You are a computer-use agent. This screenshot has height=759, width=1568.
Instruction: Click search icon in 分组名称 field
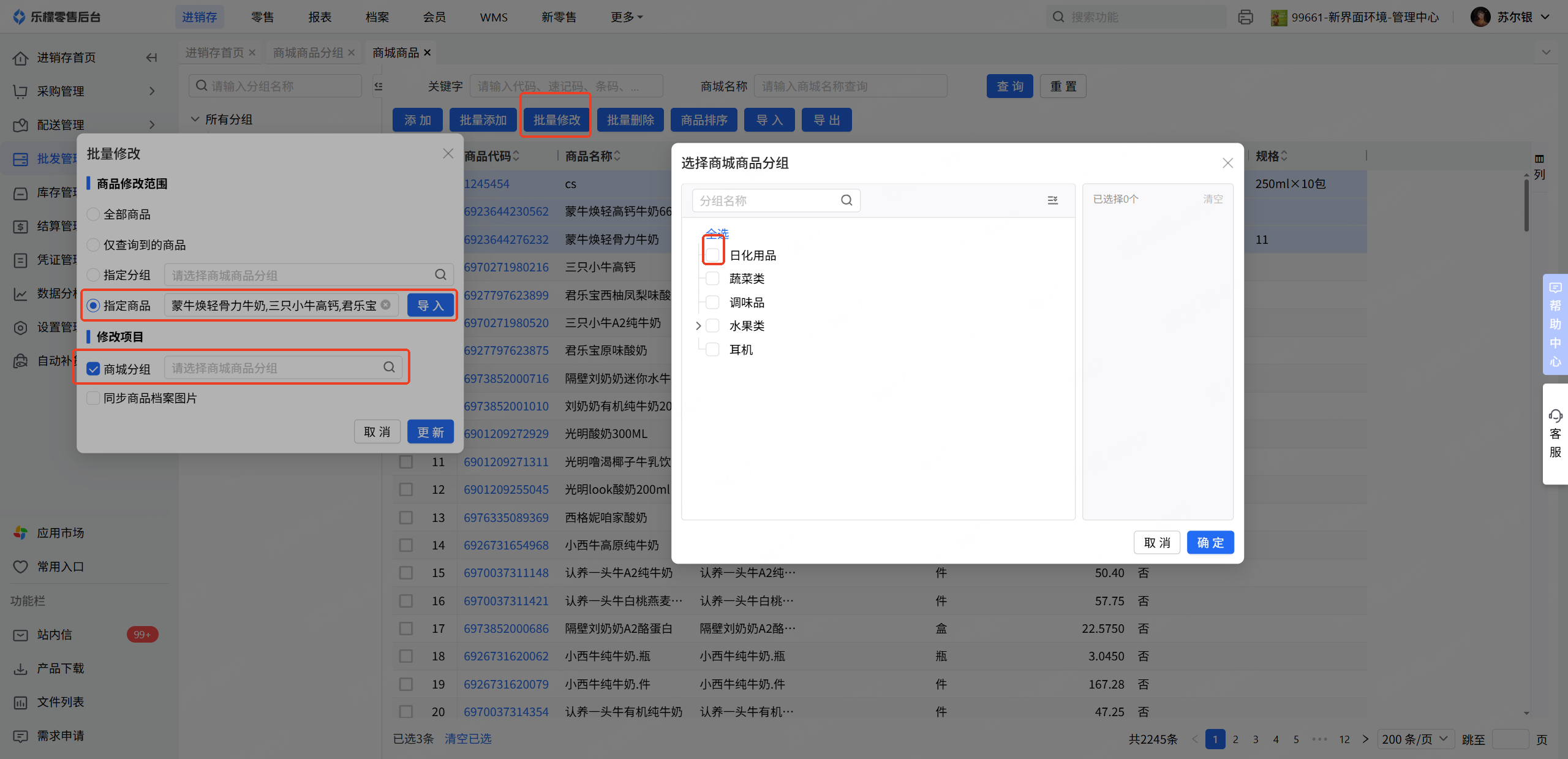[x=846, y=200]
